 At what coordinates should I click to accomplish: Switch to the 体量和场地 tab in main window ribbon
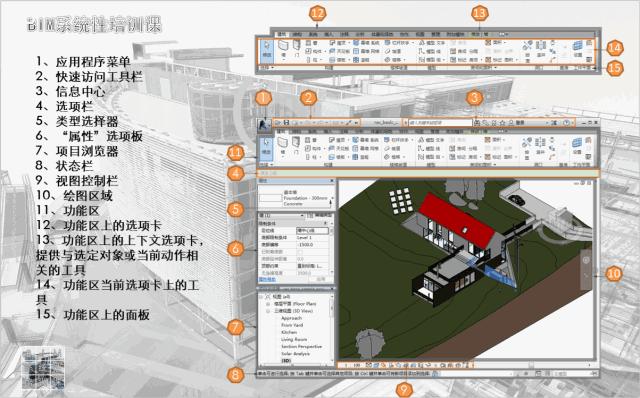(382, 131)
